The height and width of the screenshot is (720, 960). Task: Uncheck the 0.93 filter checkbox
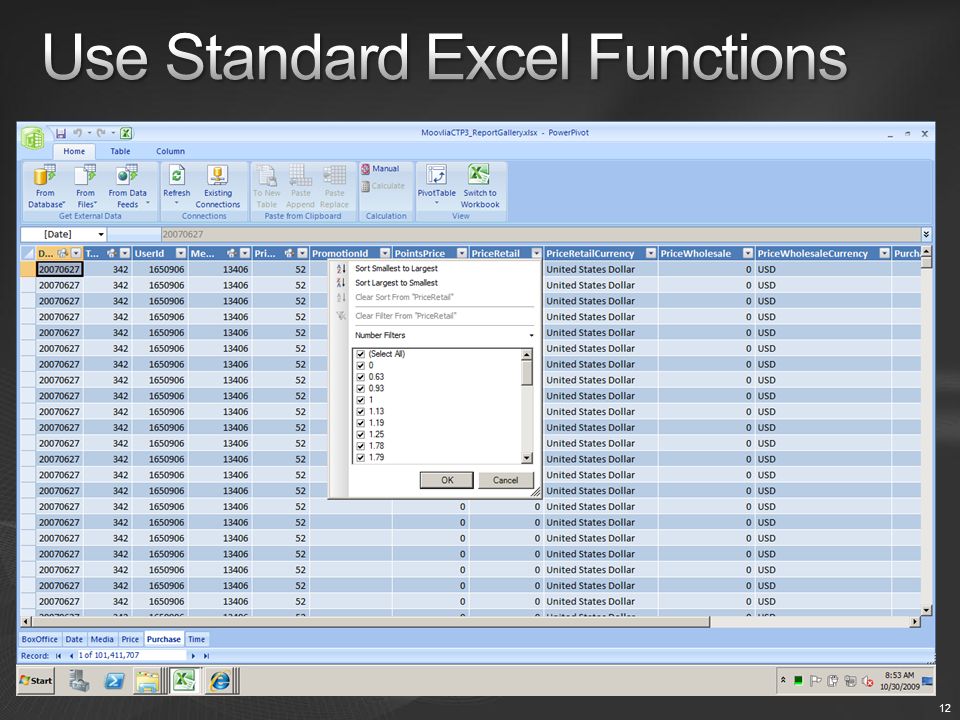tap(361, 388)
